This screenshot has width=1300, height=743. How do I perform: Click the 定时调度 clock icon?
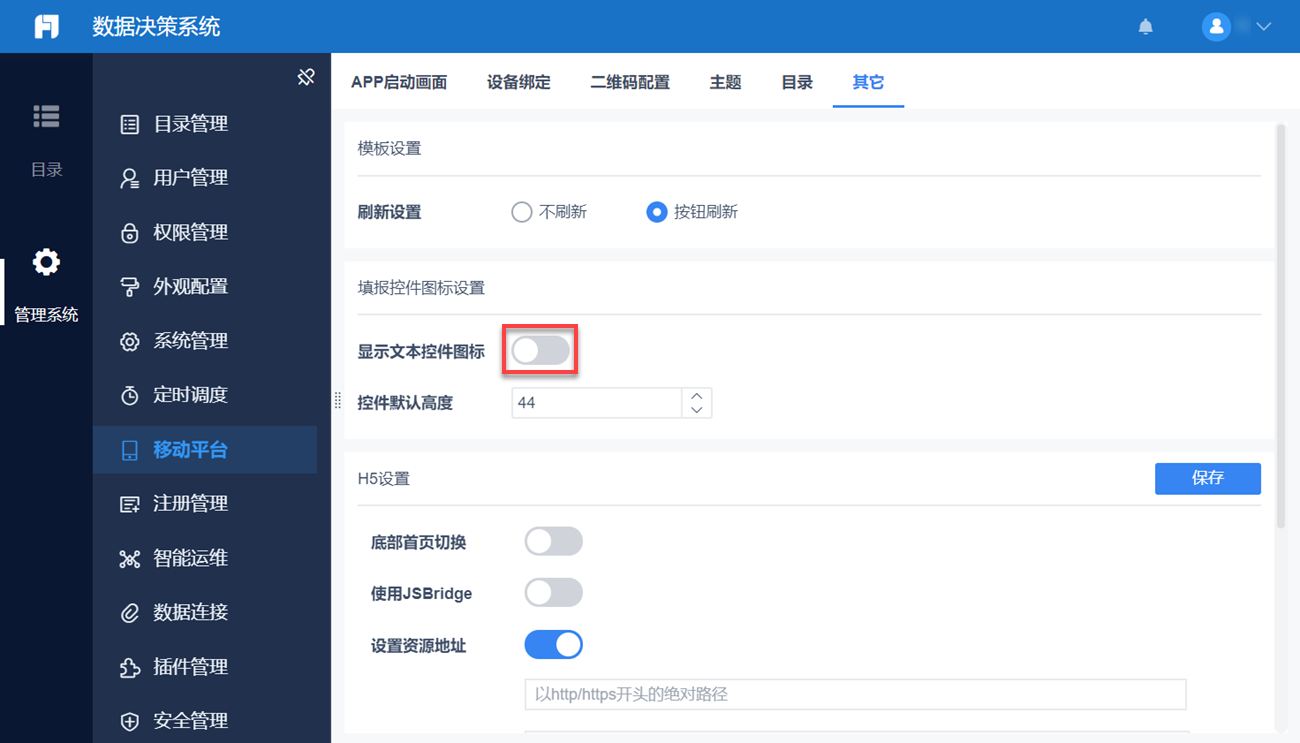point(130,396)
